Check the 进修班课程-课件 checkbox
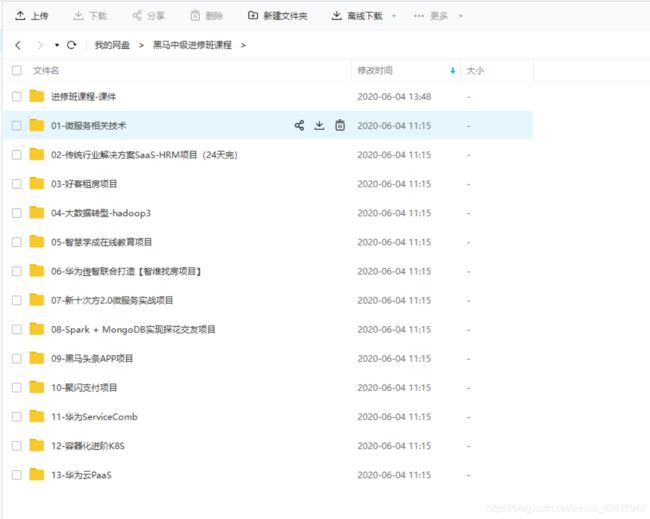650x519 pixels. coord(17,97)
